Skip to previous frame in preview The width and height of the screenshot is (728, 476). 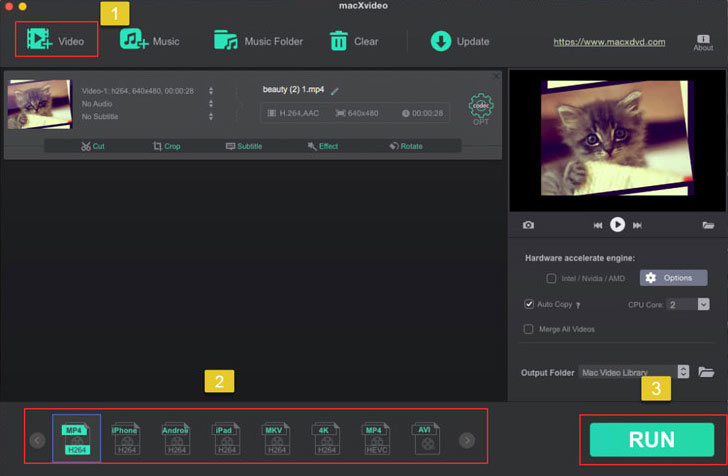[x=598, y=225]
